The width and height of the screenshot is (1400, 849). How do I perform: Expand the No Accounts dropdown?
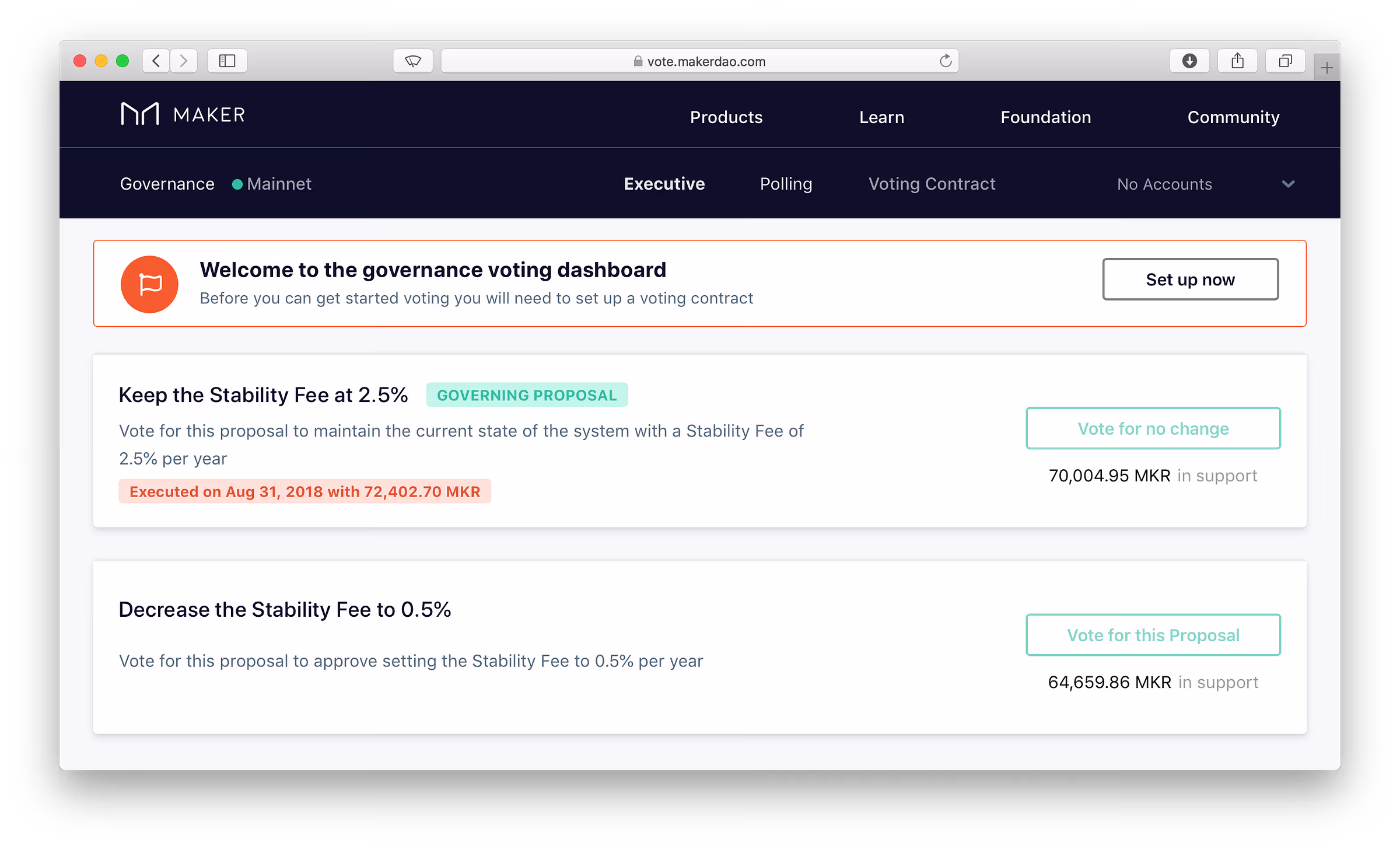point(1288,184)
